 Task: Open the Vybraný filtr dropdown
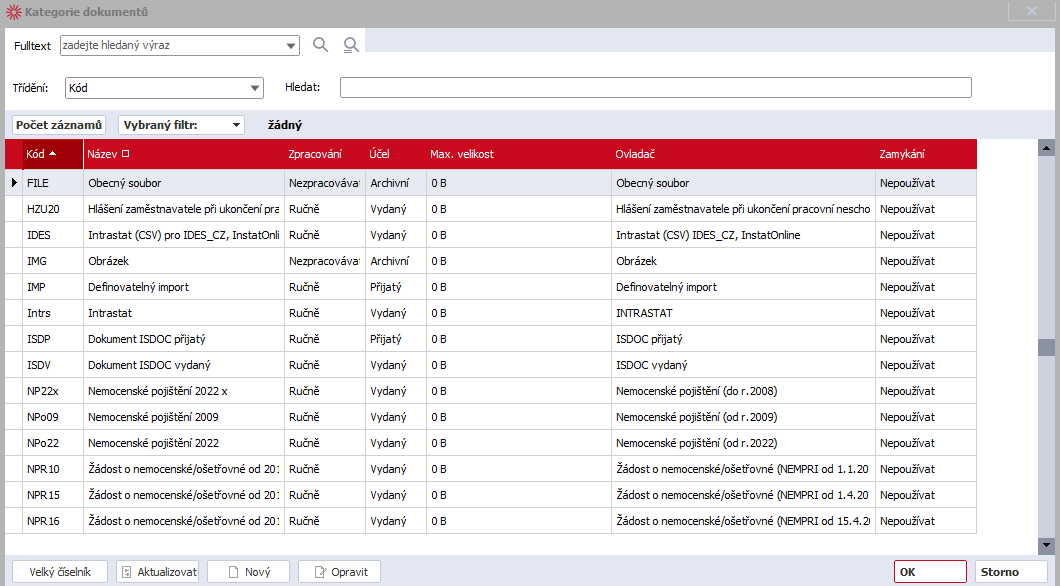pos(236,125)
